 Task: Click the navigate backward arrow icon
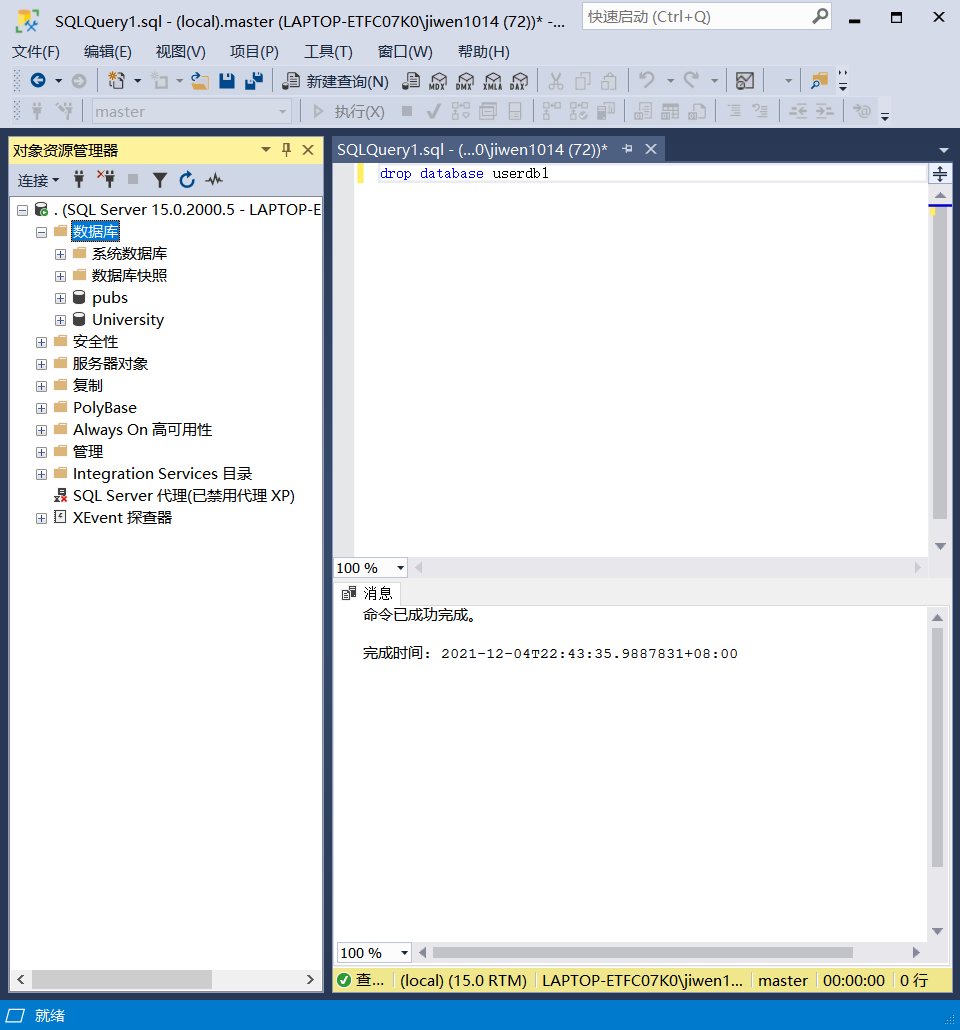(x=38, y=81)
